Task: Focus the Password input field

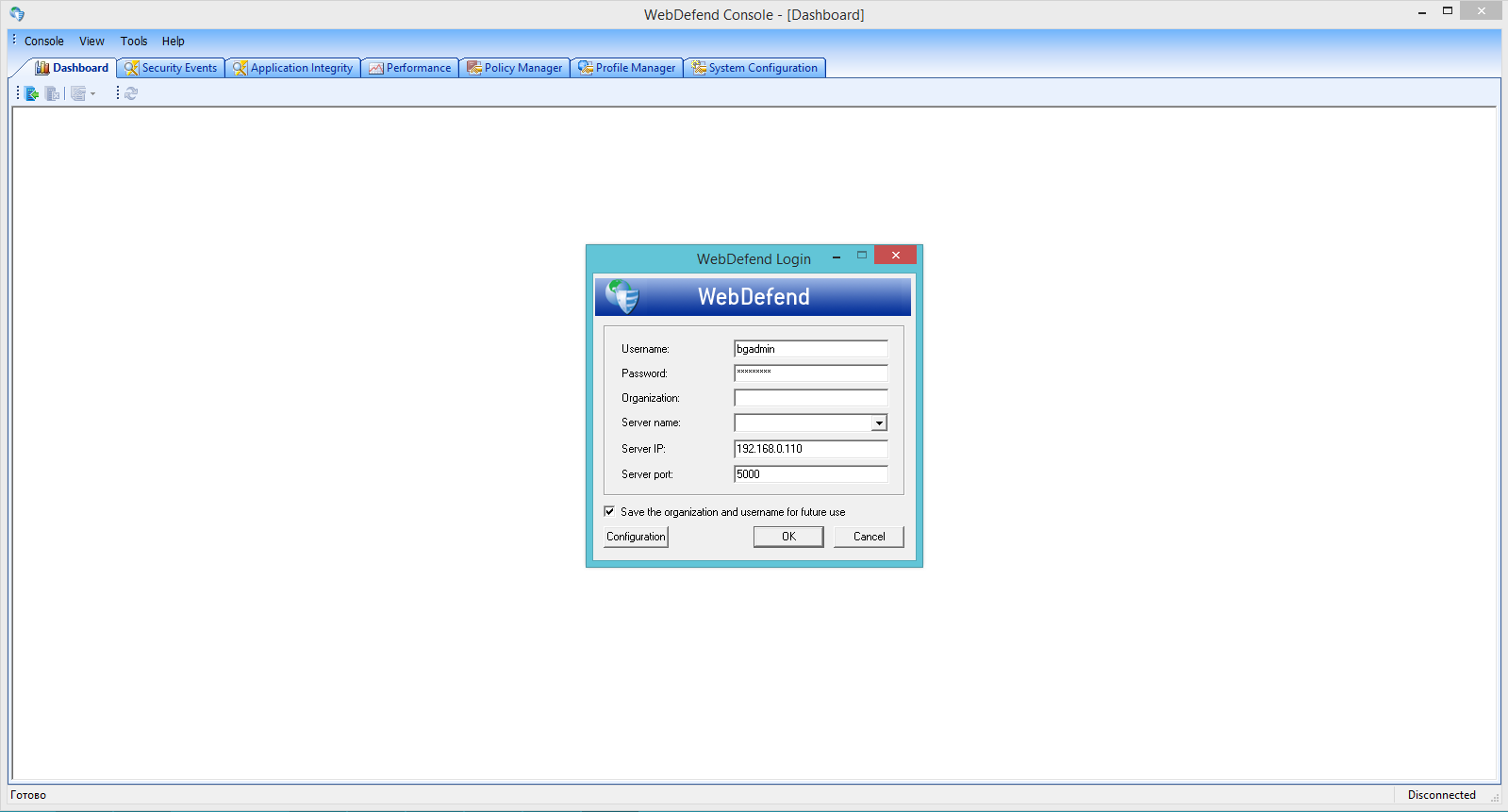Action: [x=811, y=373]
